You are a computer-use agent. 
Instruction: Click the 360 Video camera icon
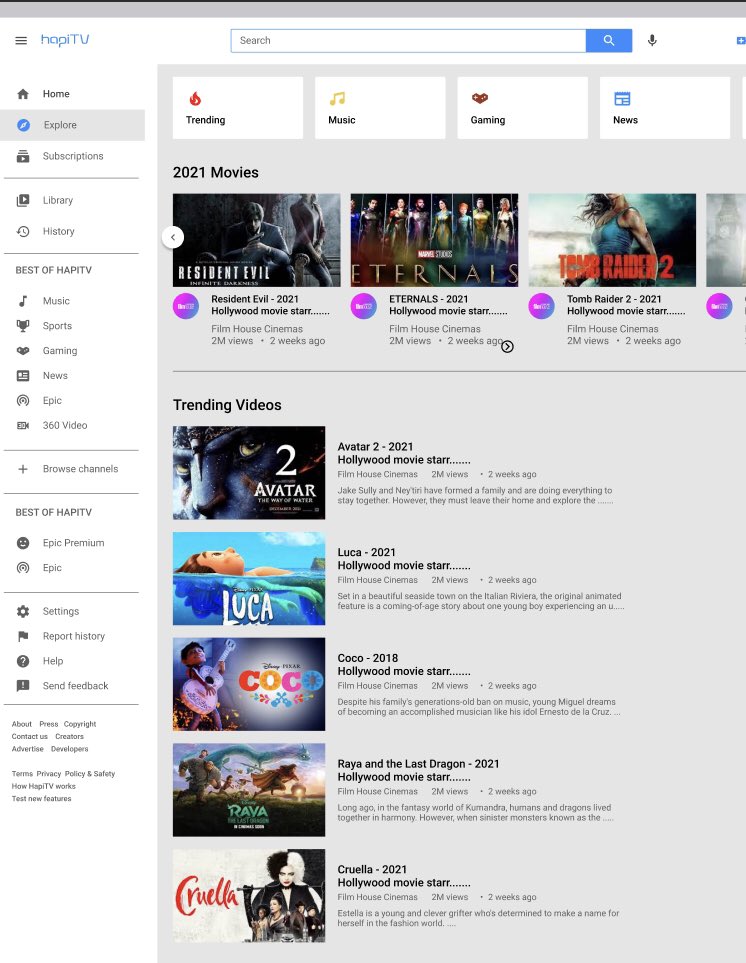pos(23,426)
